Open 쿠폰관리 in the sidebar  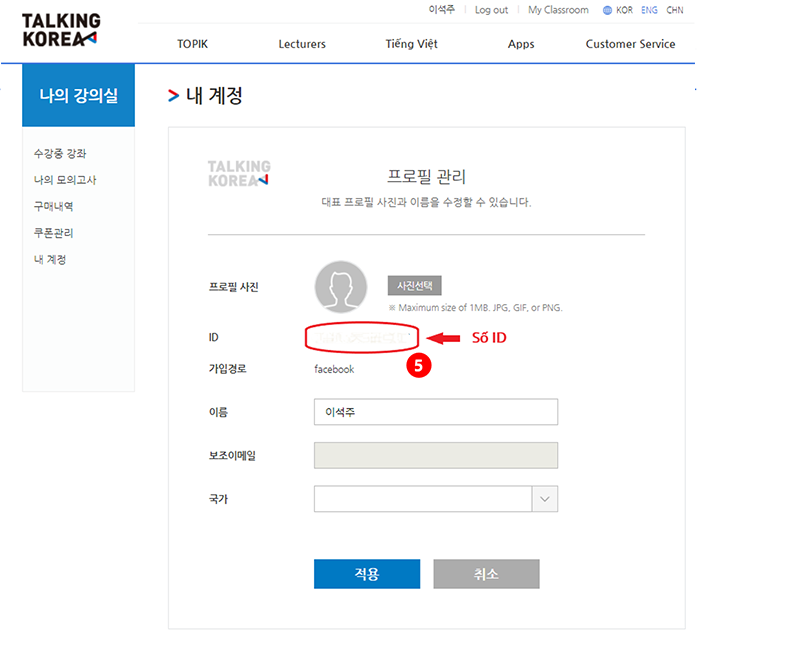click(53, 233)
